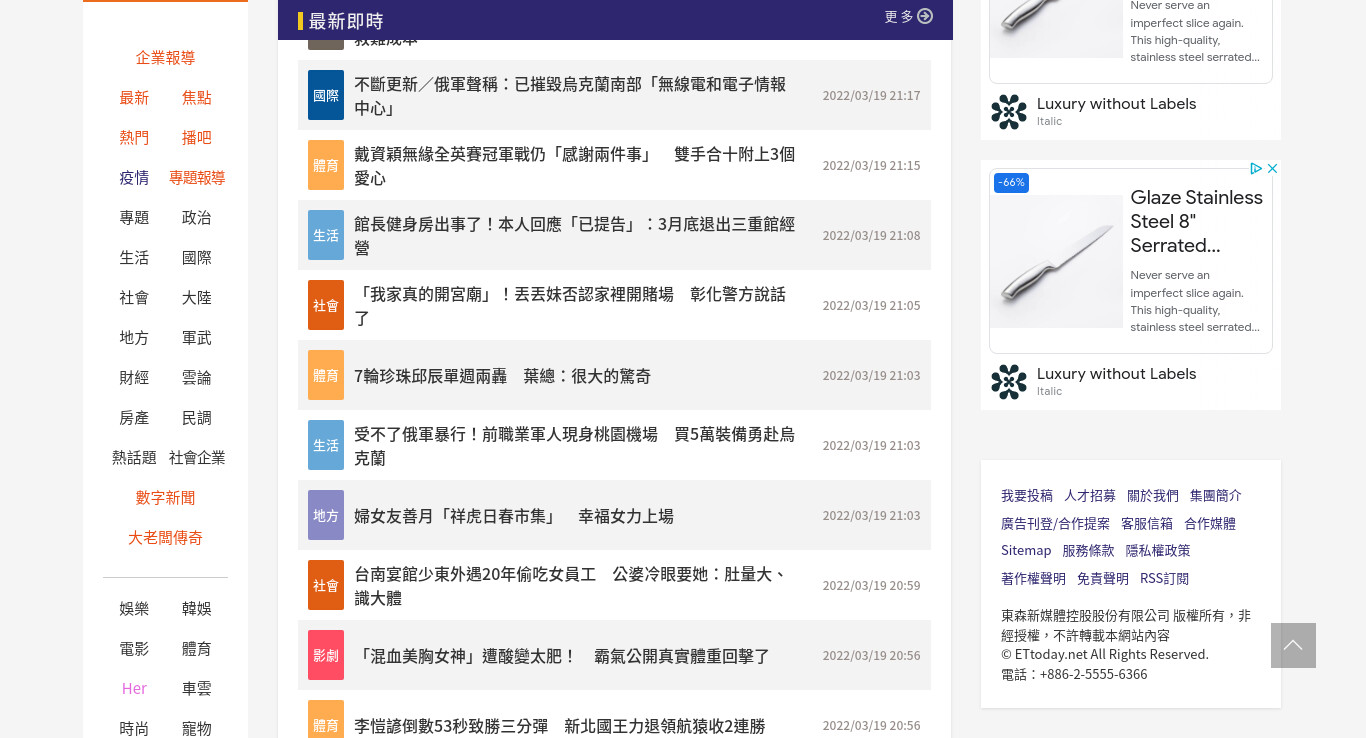Select 熱門 in the sidebar

[x=134, y=138]
